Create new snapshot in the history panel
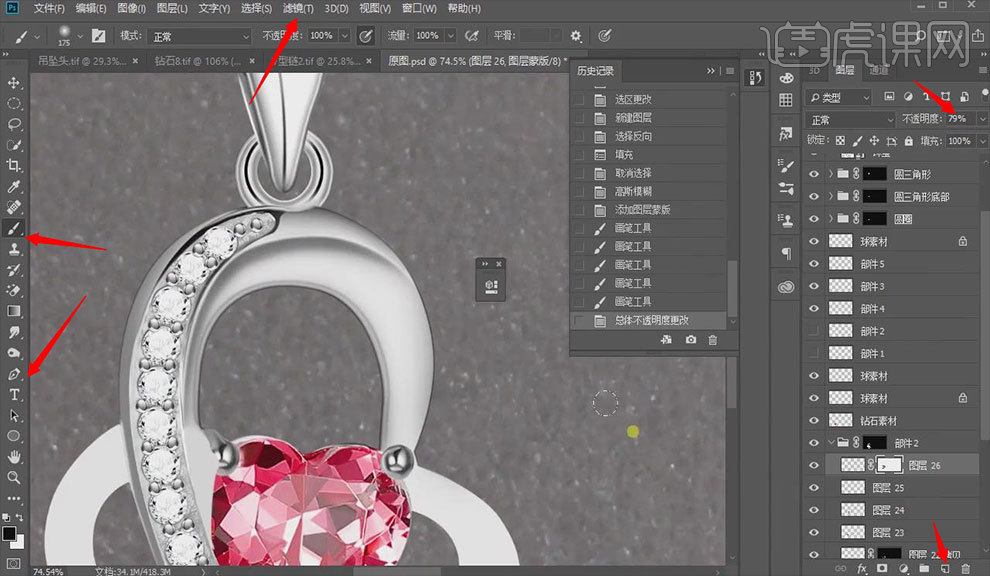Viewport: 990px width, 576px height. [691, 340]
